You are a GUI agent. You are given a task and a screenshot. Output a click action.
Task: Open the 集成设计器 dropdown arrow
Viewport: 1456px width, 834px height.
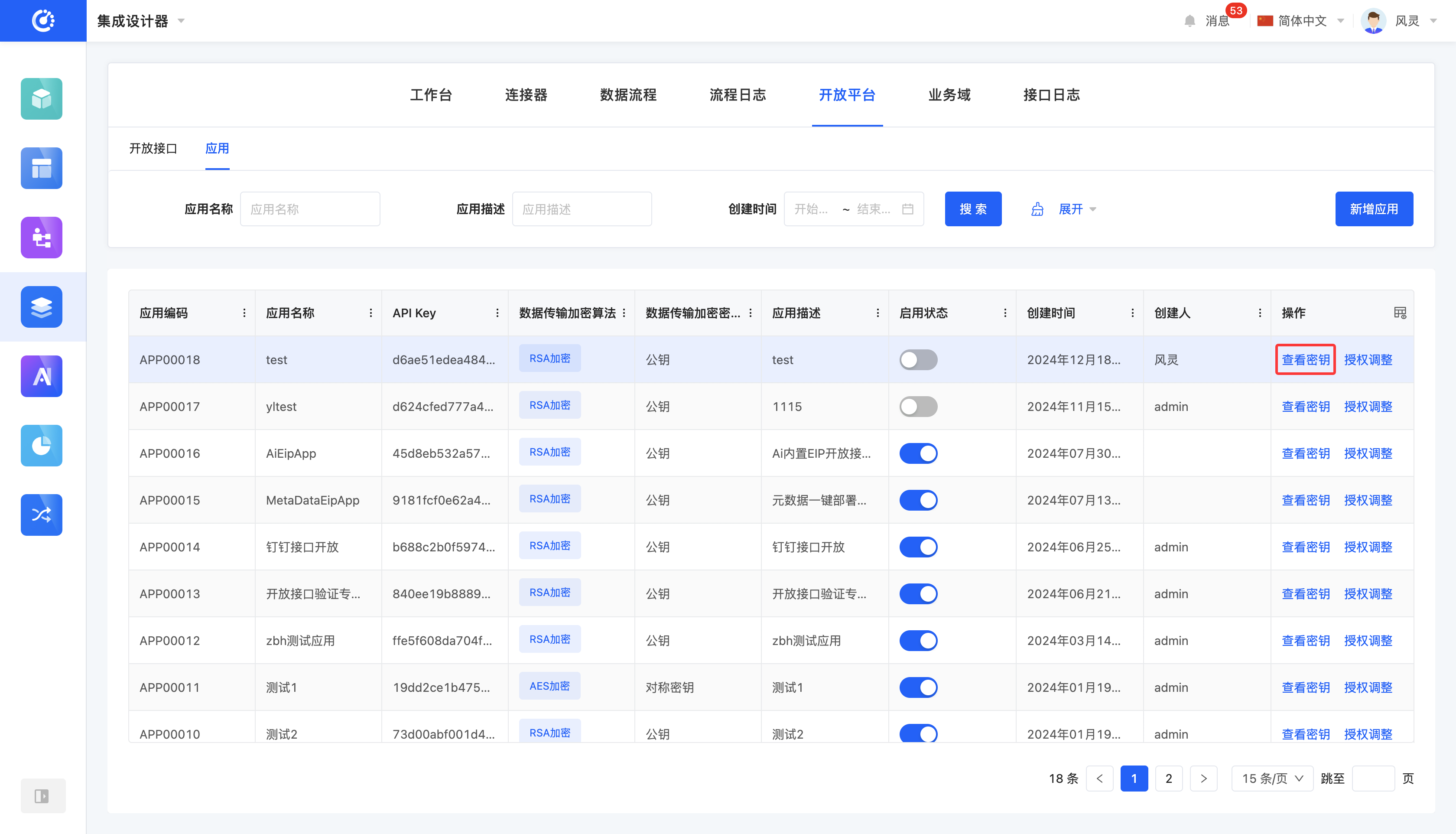[x=182, y=21]
